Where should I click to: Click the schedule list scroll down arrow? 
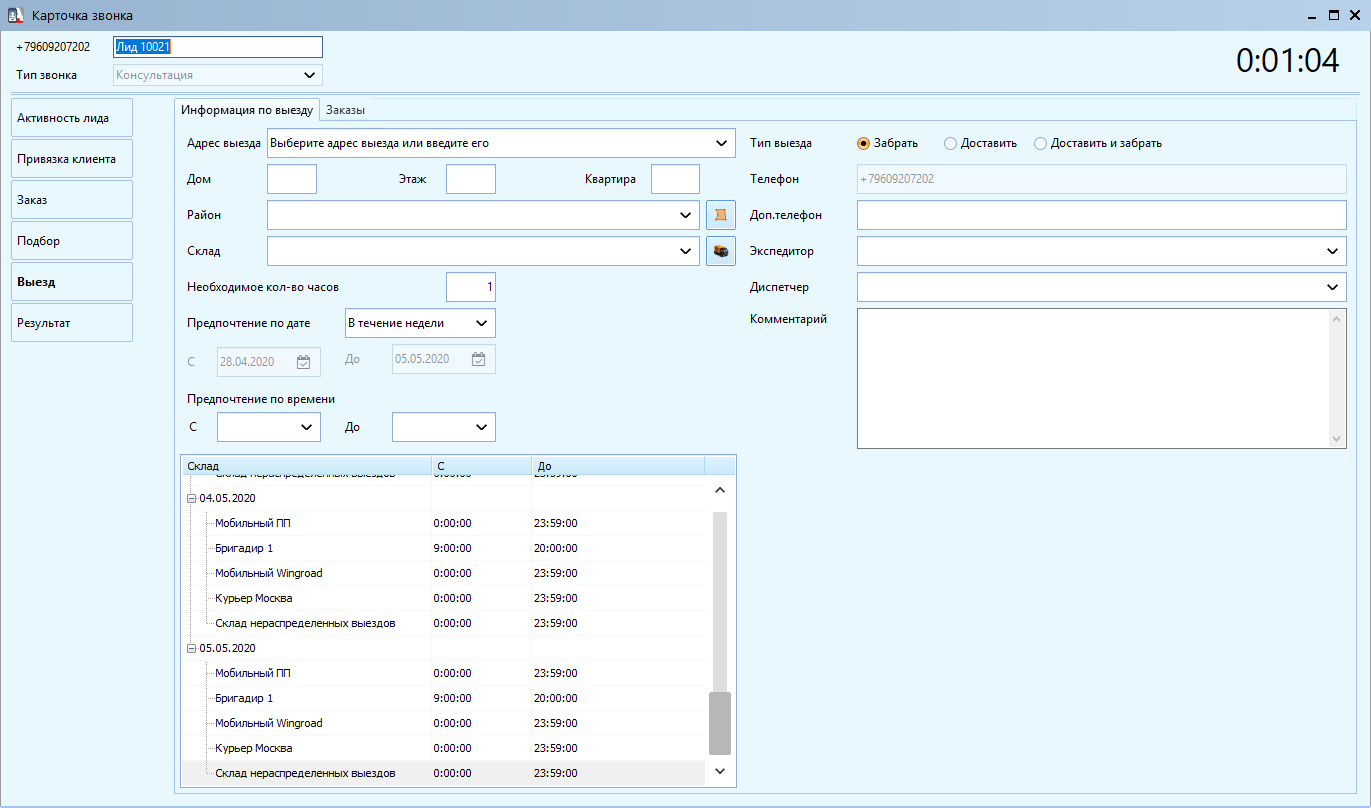coord(720,771)
